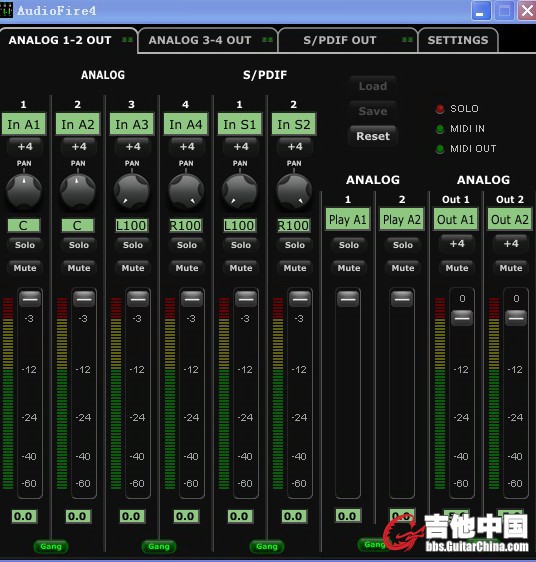Screen dimensions: 536x562
Task: Click the 0.0 gain value for Play A1
Action: [347, 516]
